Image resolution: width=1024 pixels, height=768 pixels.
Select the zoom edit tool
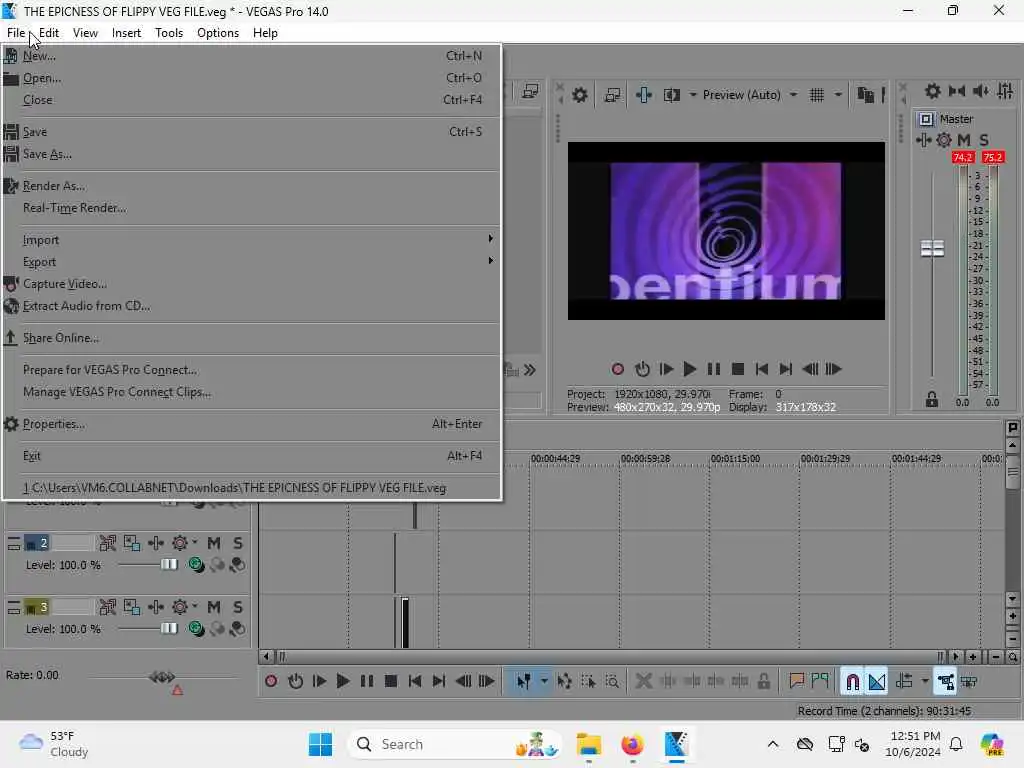612,682
